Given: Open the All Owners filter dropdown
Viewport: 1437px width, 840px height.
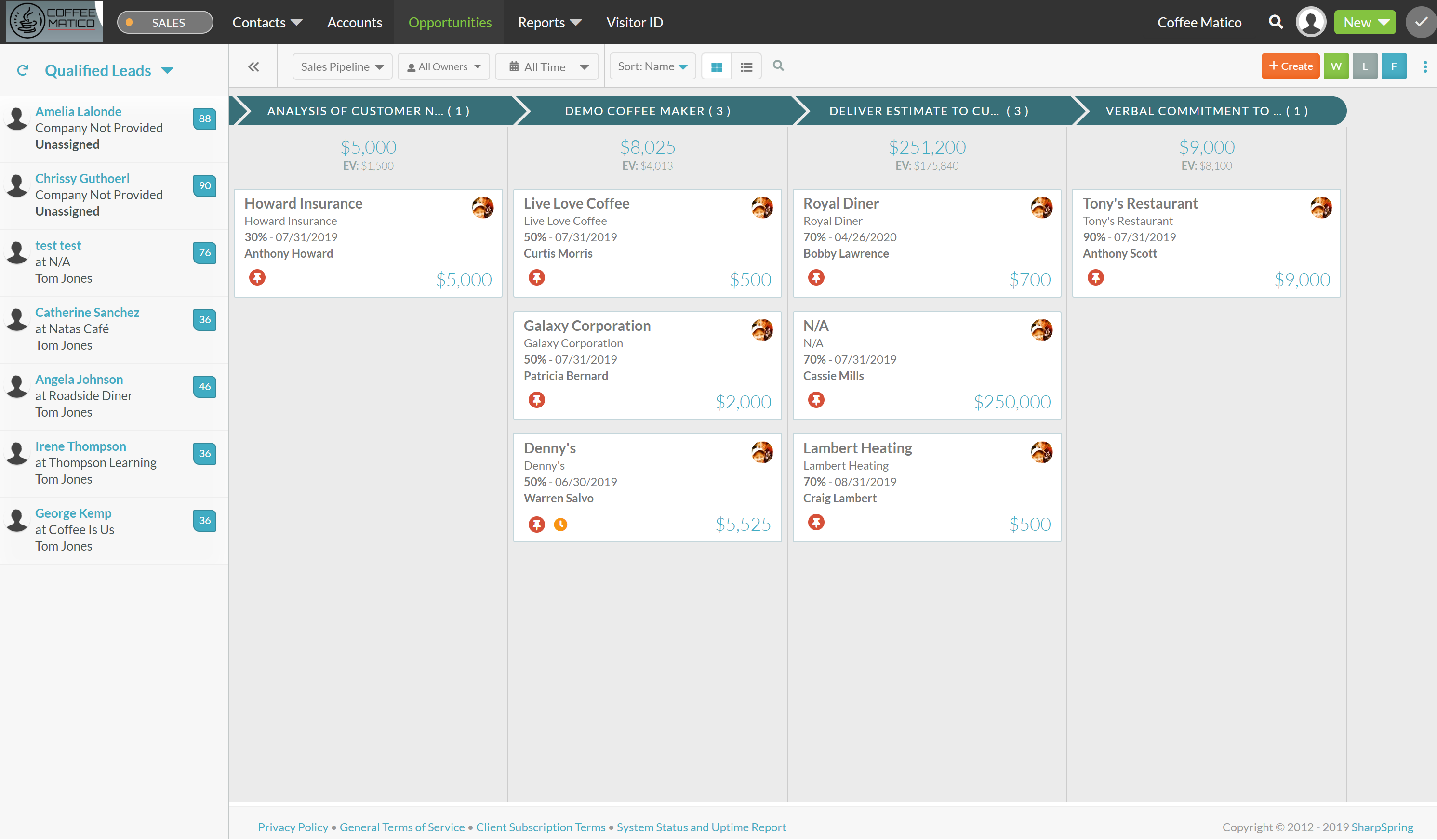Looking at the screenshot, I should tap(443, 66).
